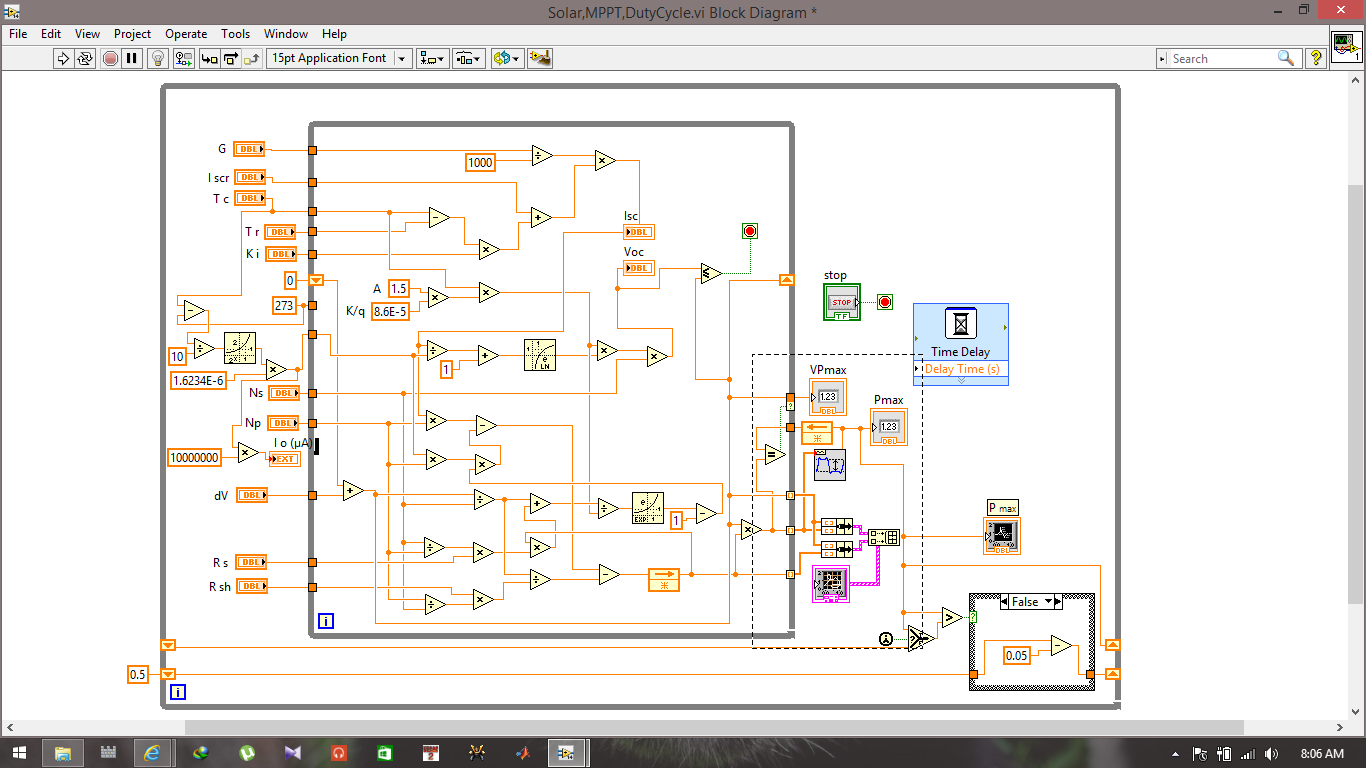Open File Explorer from the taskbar
The image size is (1366, 768).
click(x=63, y=752)
